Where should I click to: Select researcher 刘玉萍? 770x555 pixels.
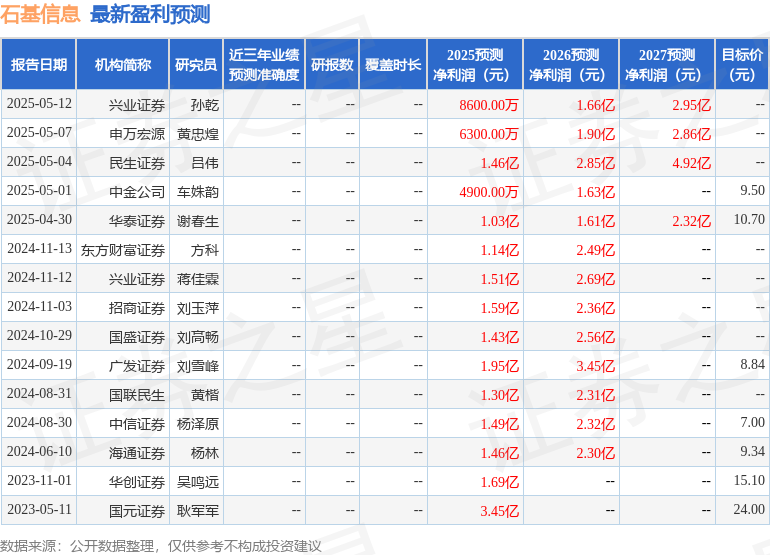point(198,307)
